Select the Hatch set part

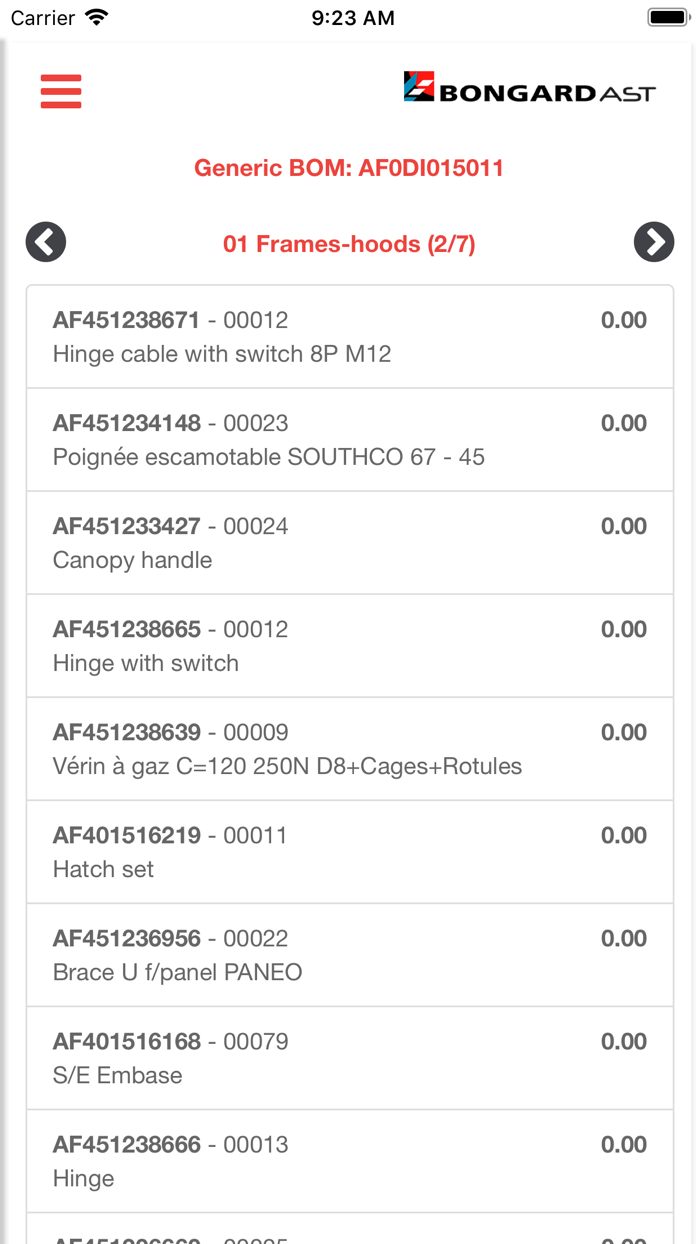pos(349,852)
